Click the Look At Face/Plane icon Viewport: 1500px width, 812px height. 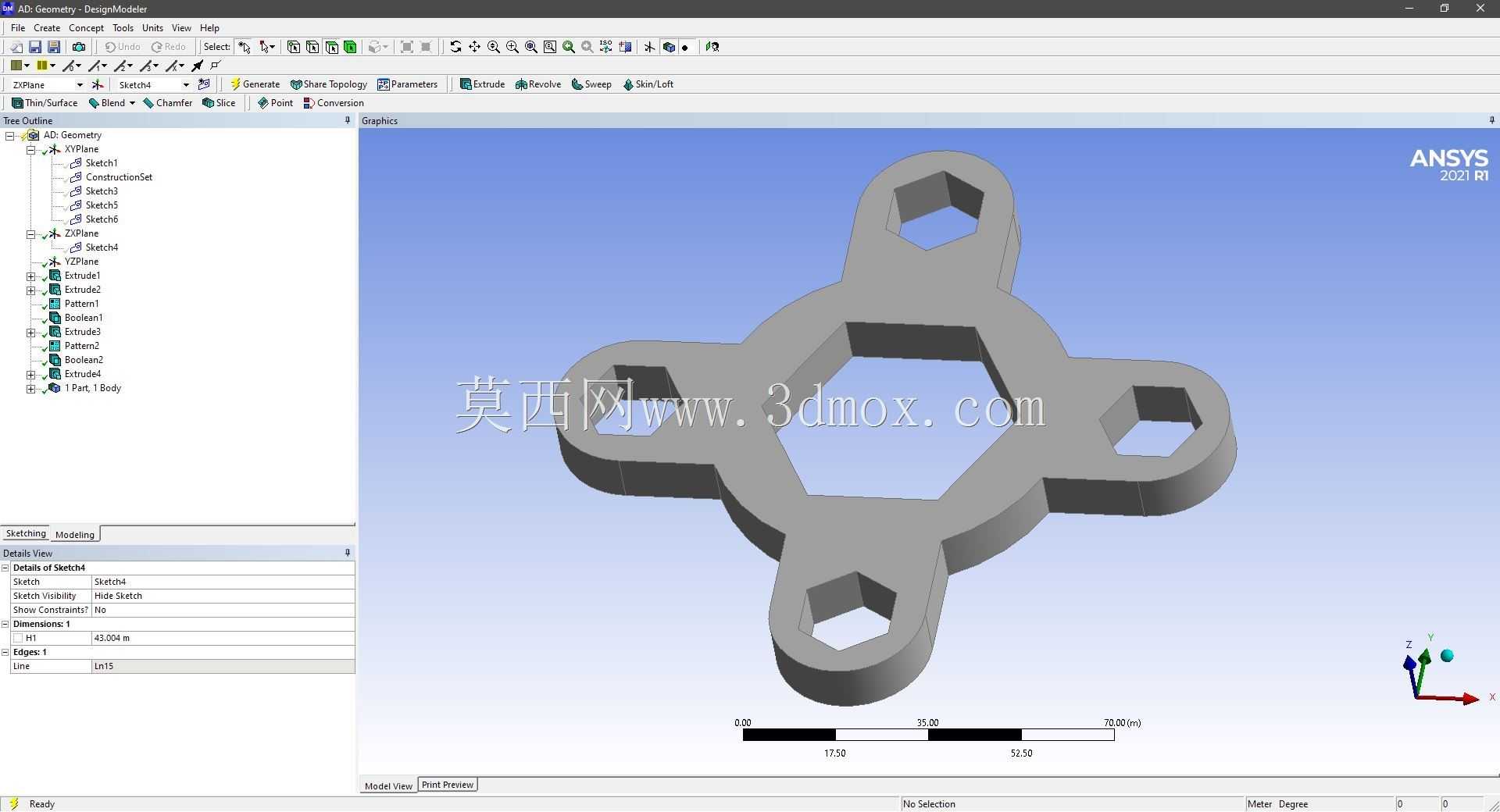coord(625,47)
